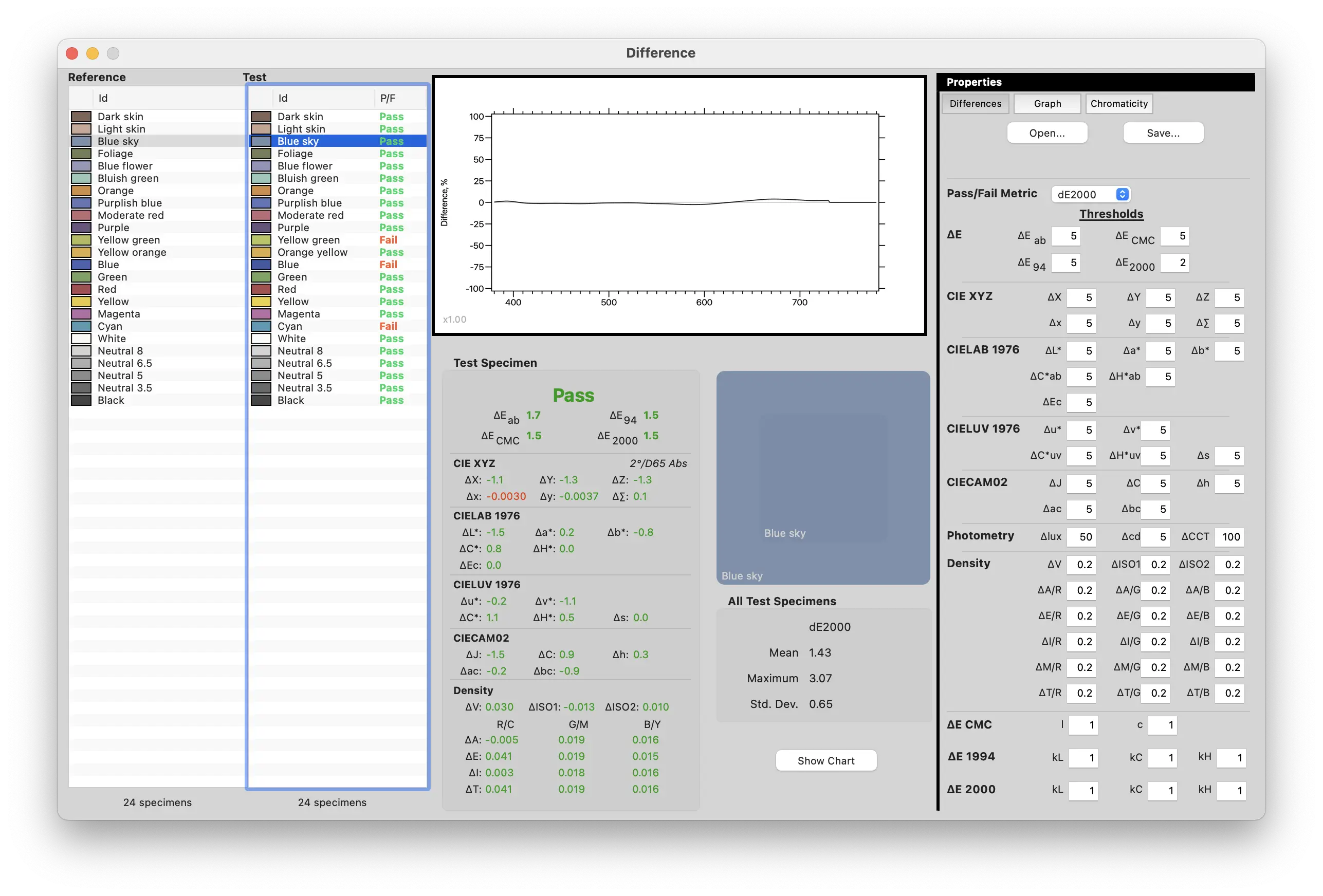Click the P/F column header
This screenshot has width=1323, height=896.
tap(388, 99)
